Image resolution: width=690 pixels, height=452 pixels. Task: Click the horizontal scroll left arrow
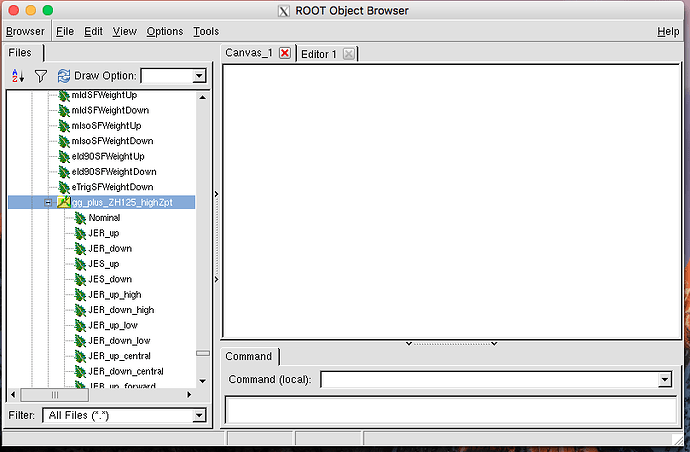coord(13,394)
